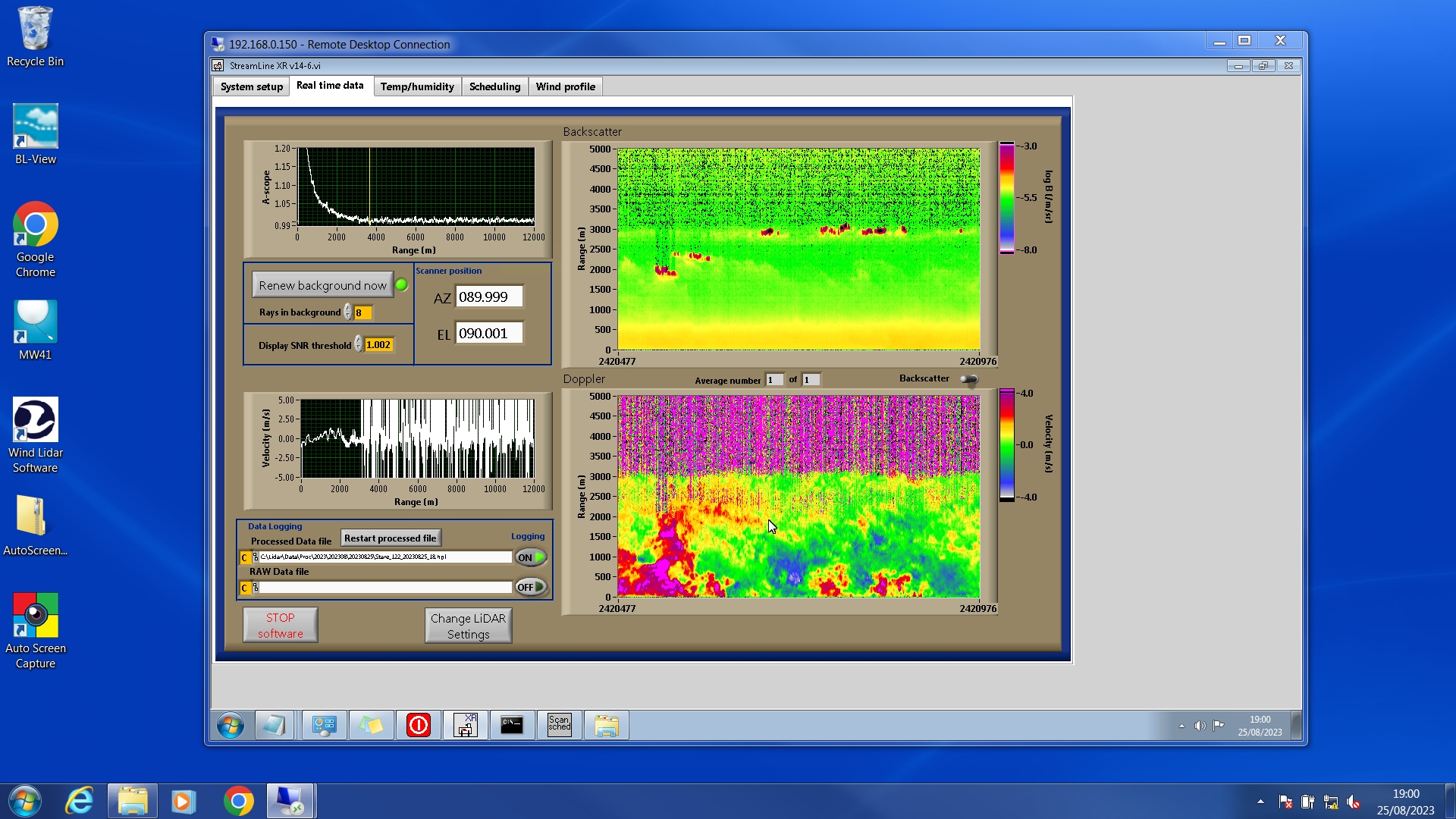This screenshot has height=819, width=1456.
Task: Click Display SNR threshold stepper arrows
Action: point(358,345)
